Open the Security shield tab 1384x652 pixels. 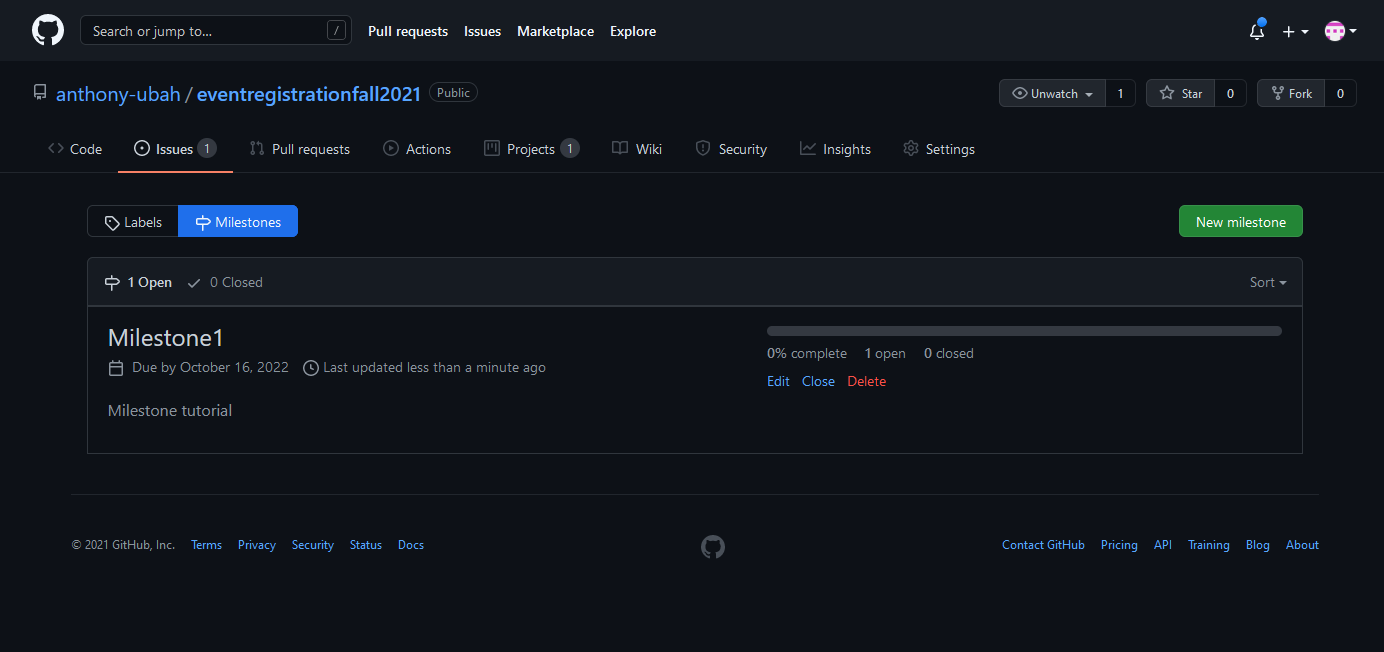click(731, 149)
